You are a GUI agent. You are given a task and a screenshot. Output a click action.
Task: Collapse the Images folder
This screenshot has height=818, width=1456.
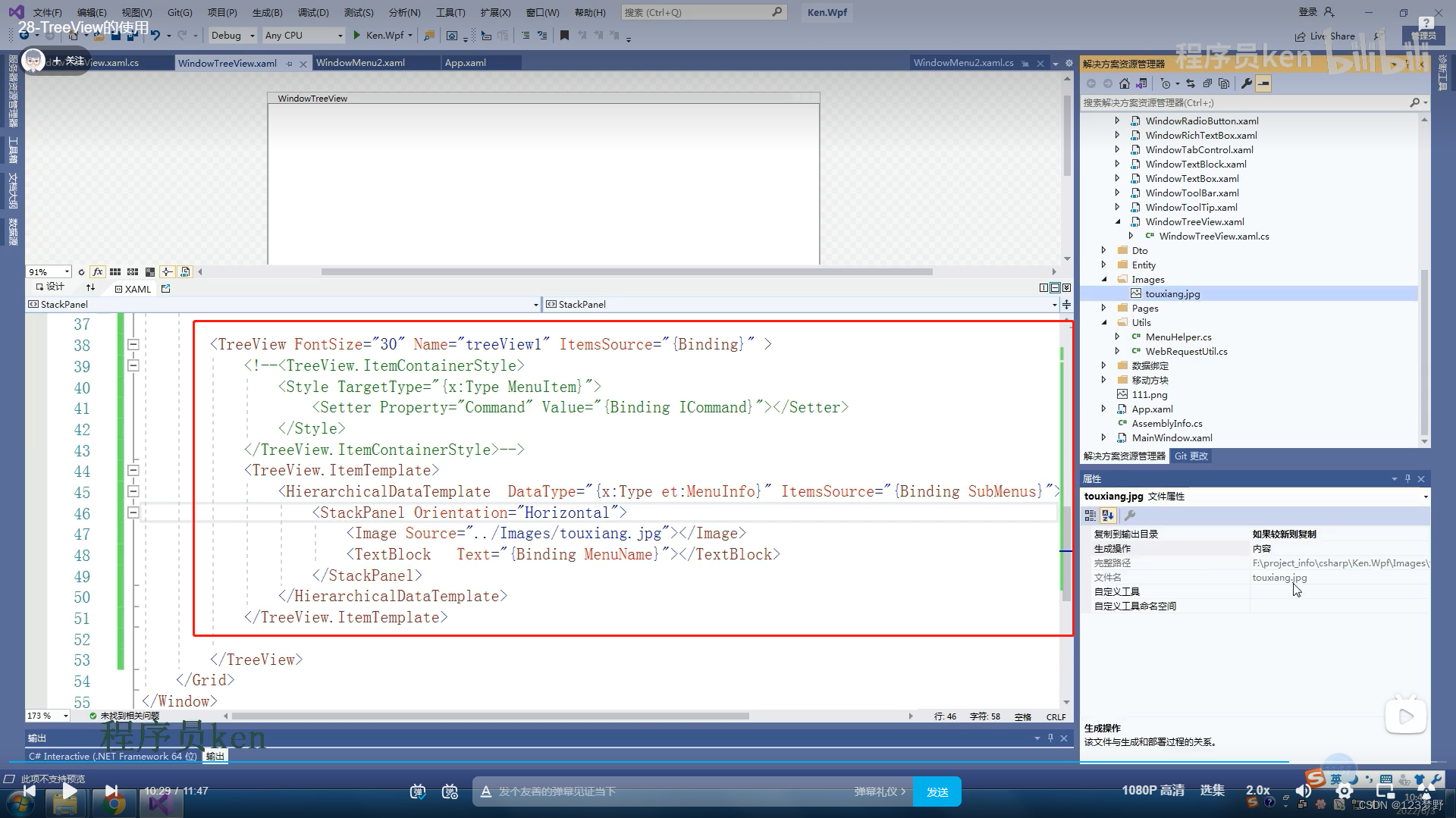[1103, 279]
